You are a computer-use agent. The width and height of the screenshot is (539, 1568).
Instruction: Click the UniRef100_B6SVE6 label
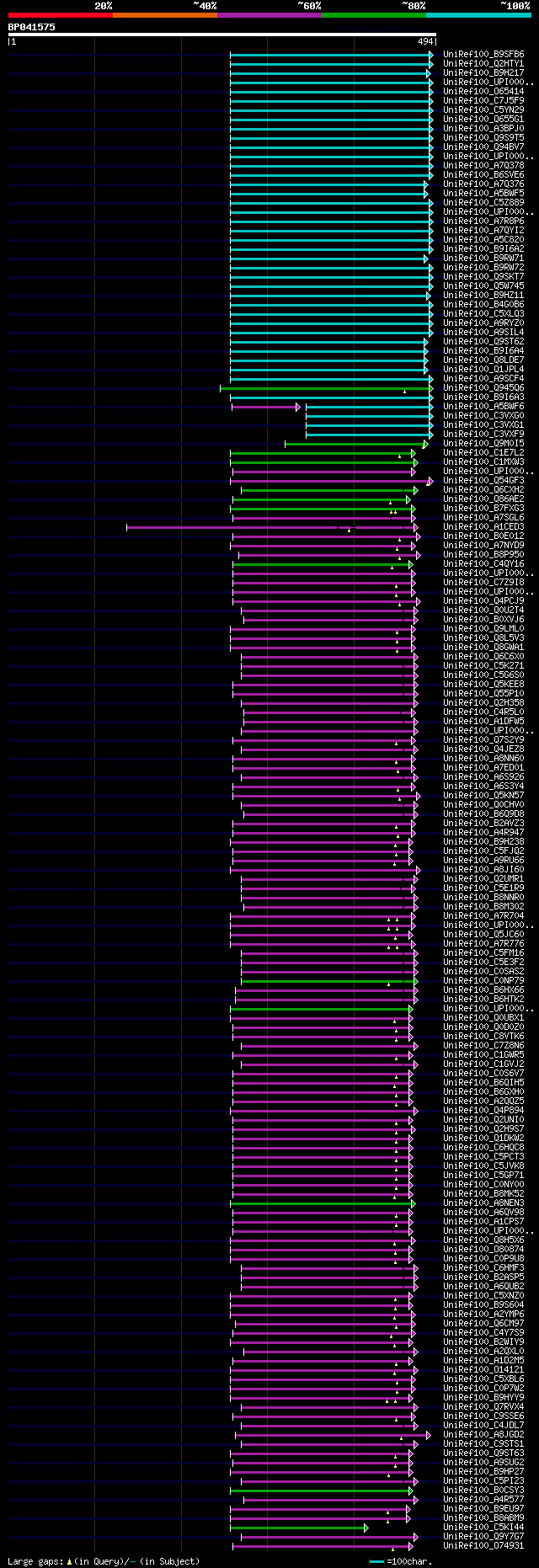point(483,175)
